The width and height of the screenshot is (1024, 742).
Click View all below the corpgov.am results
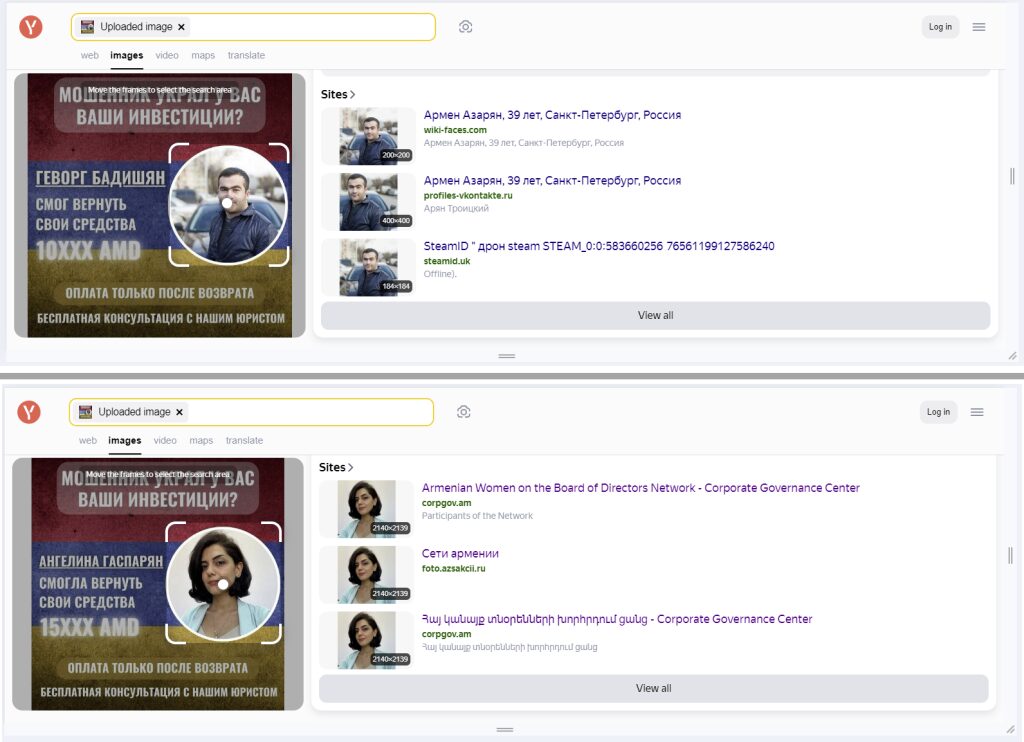pos(653,689)
